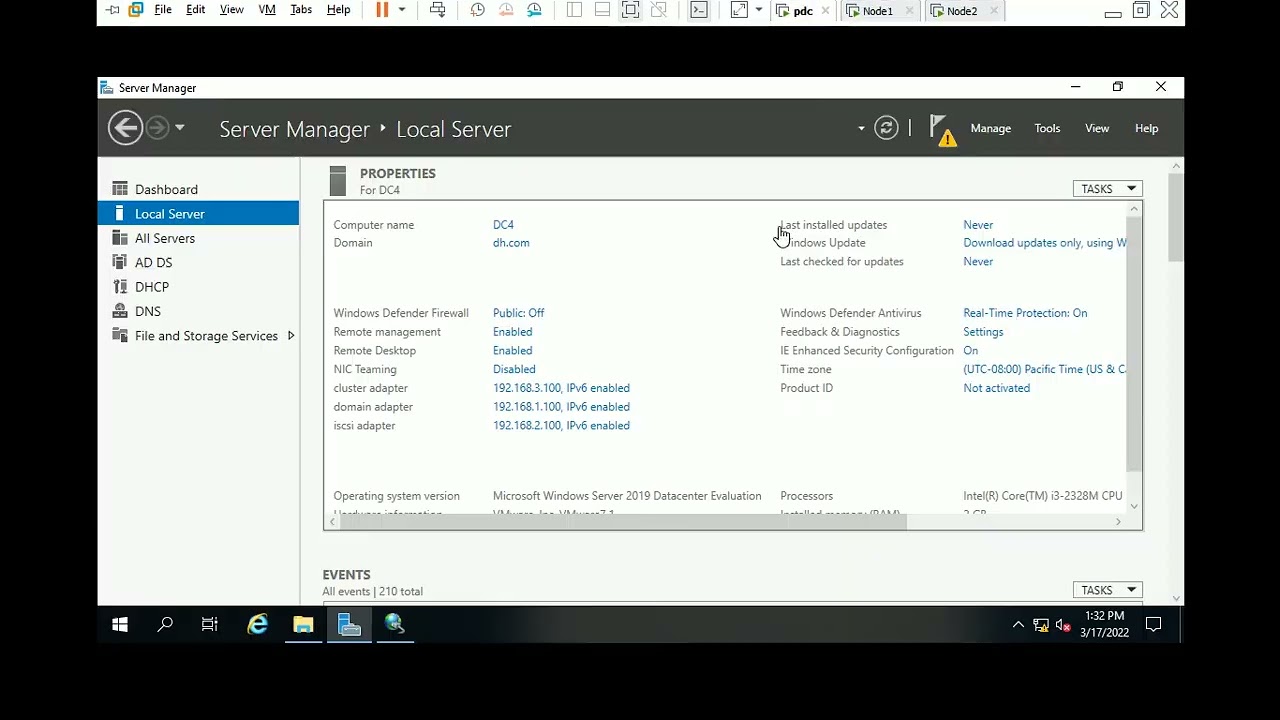Launch Internet Explorer from taskbar

(258, 625)
